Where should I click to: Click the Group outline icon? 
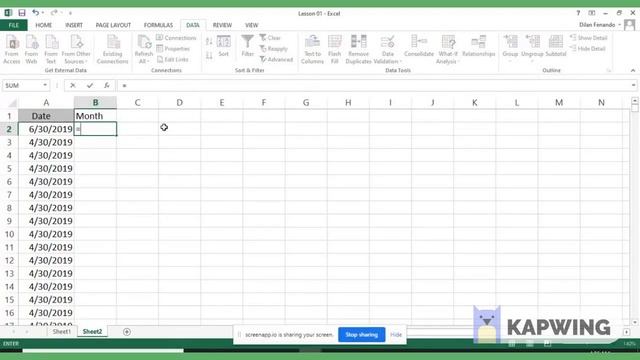click(x=510, y=48)
